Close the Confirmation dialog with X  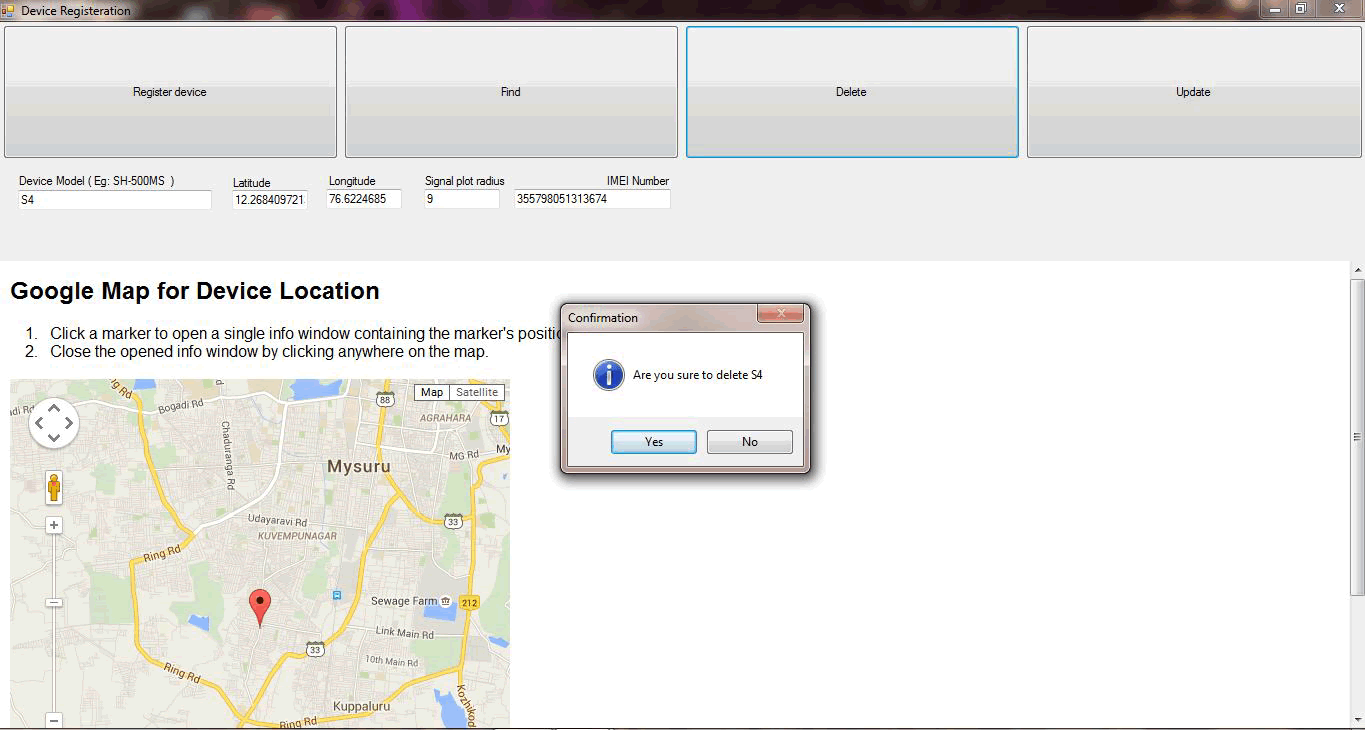[x=780, y=314]
